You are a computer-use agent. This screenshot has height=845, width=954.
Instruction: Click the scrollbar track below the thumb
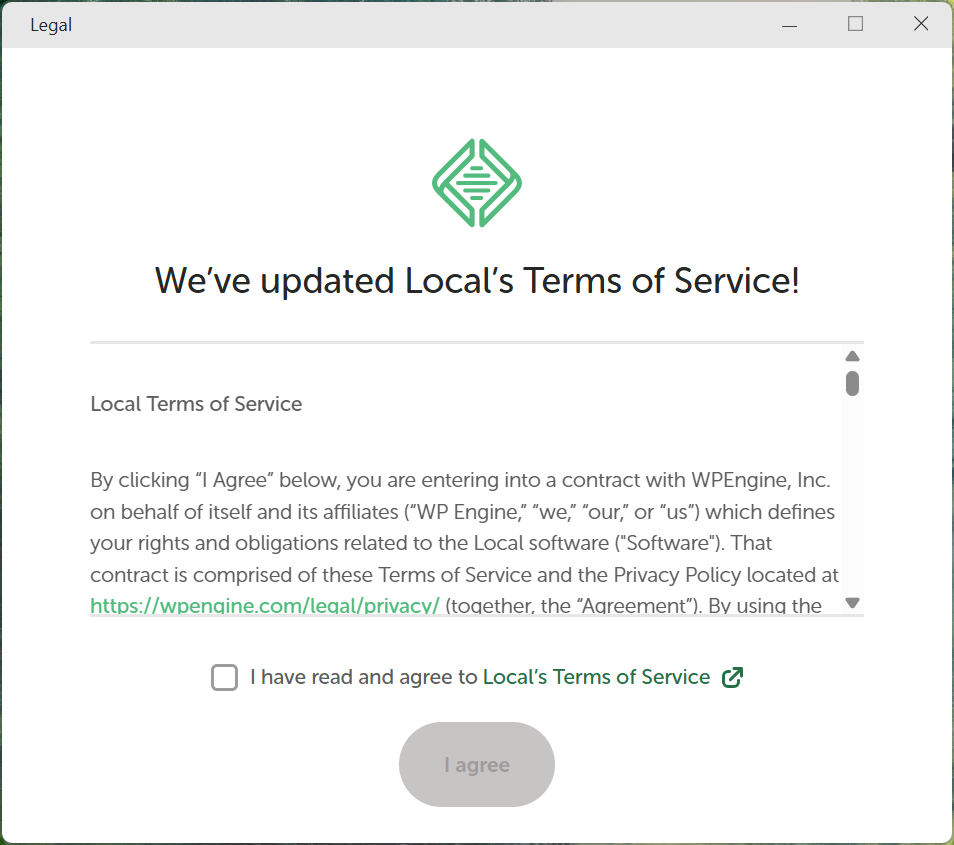pyautogui.click(x=852, y=500)
